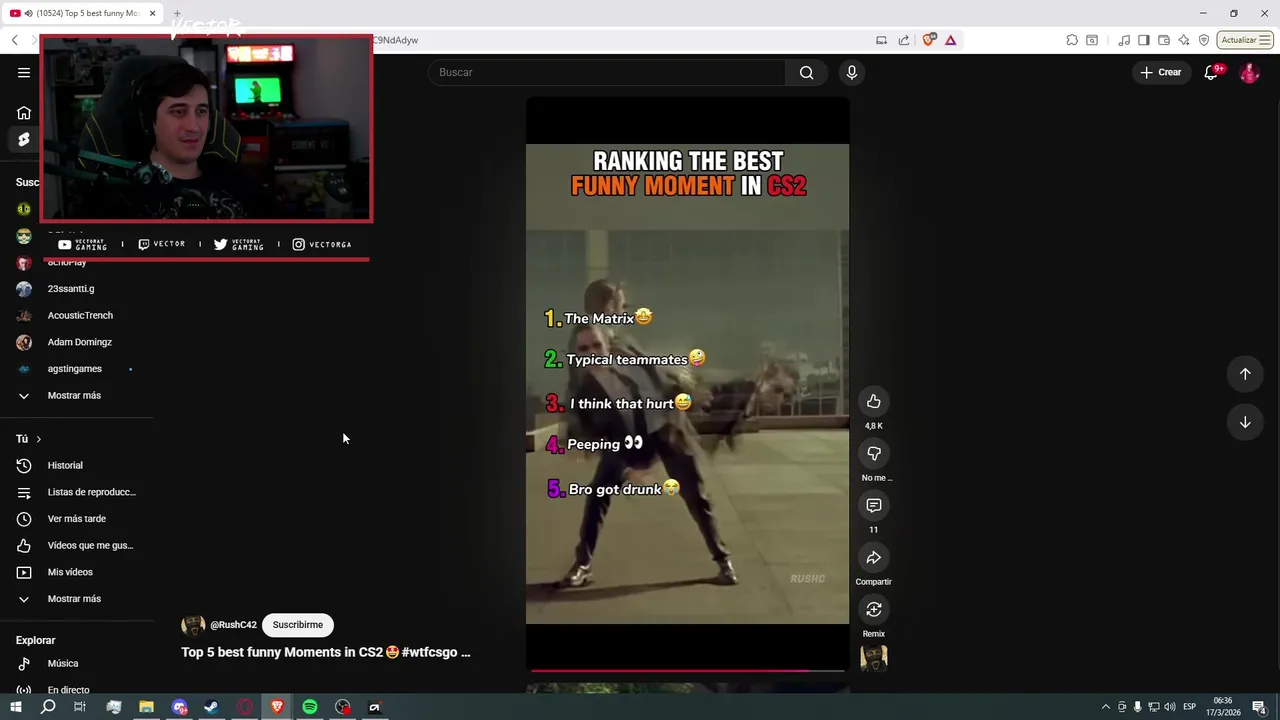1280x720 pixels.
Task: Open the media control music note icon
Action: pos(1124,40)
